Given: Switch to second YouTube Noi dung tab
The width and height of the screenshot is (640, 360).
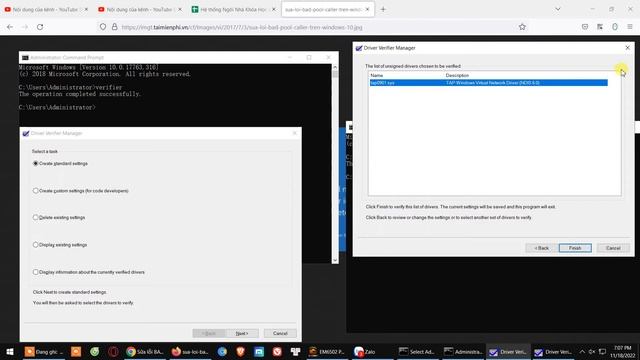Looking at the screenshot, I should (140, 9).
